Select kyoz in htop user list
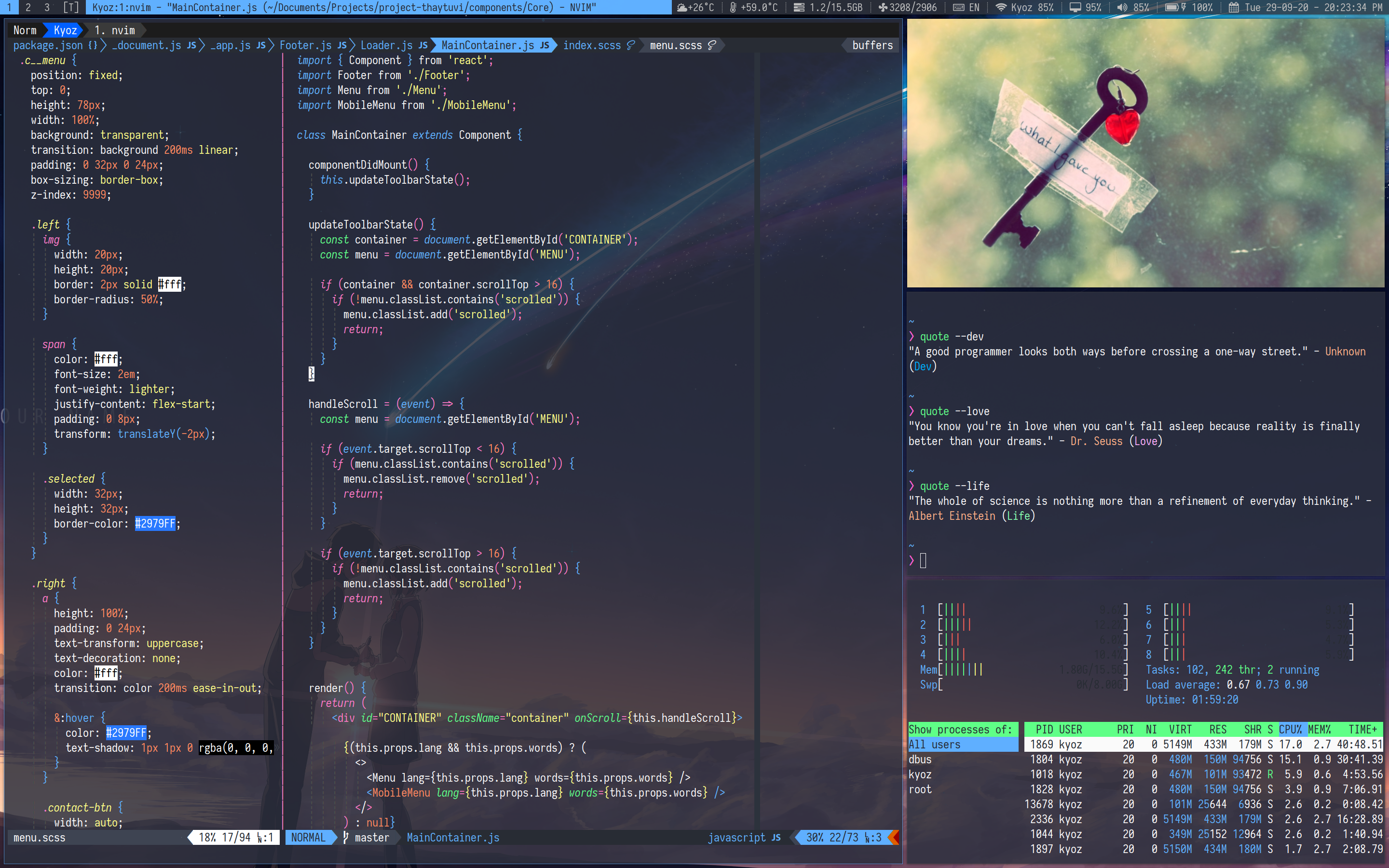Viewport: 1389px width, 868px height. tap(920, 774)
